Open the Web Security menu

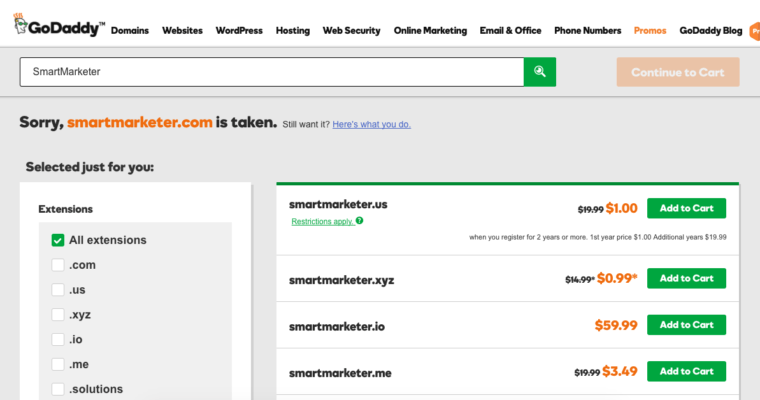351,31
